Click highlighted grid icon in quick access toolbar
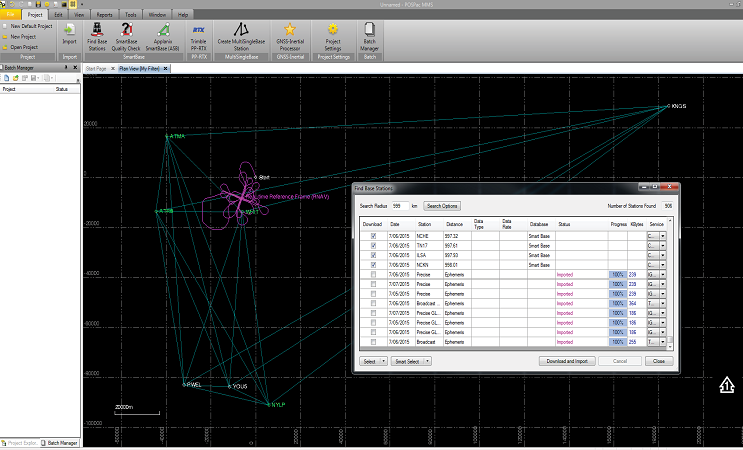743x450 pixels. (x=73, y=4)
